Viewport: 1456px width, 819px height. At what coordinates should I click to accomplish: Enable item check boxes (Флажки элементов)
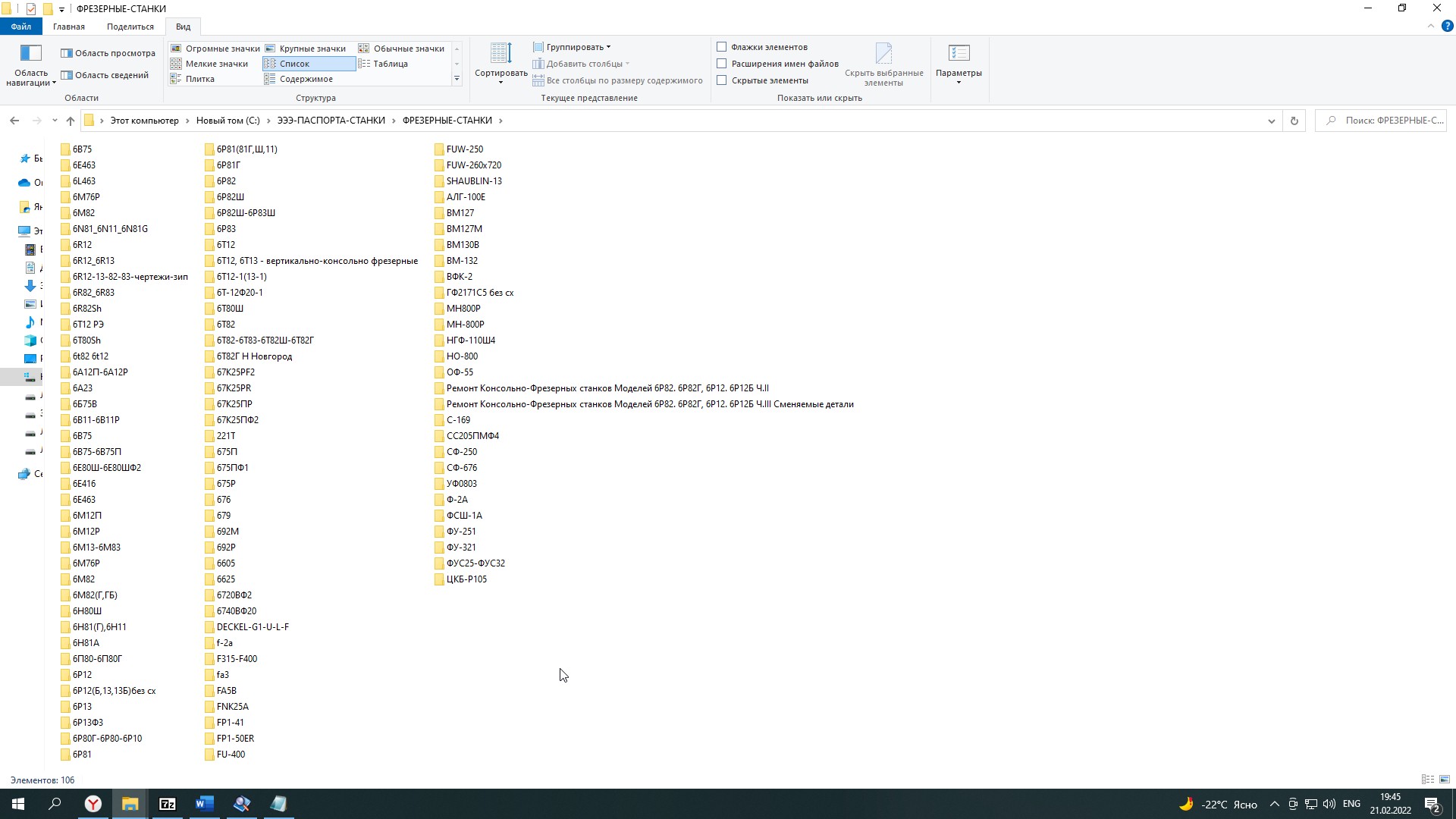[x=722, y=47]
